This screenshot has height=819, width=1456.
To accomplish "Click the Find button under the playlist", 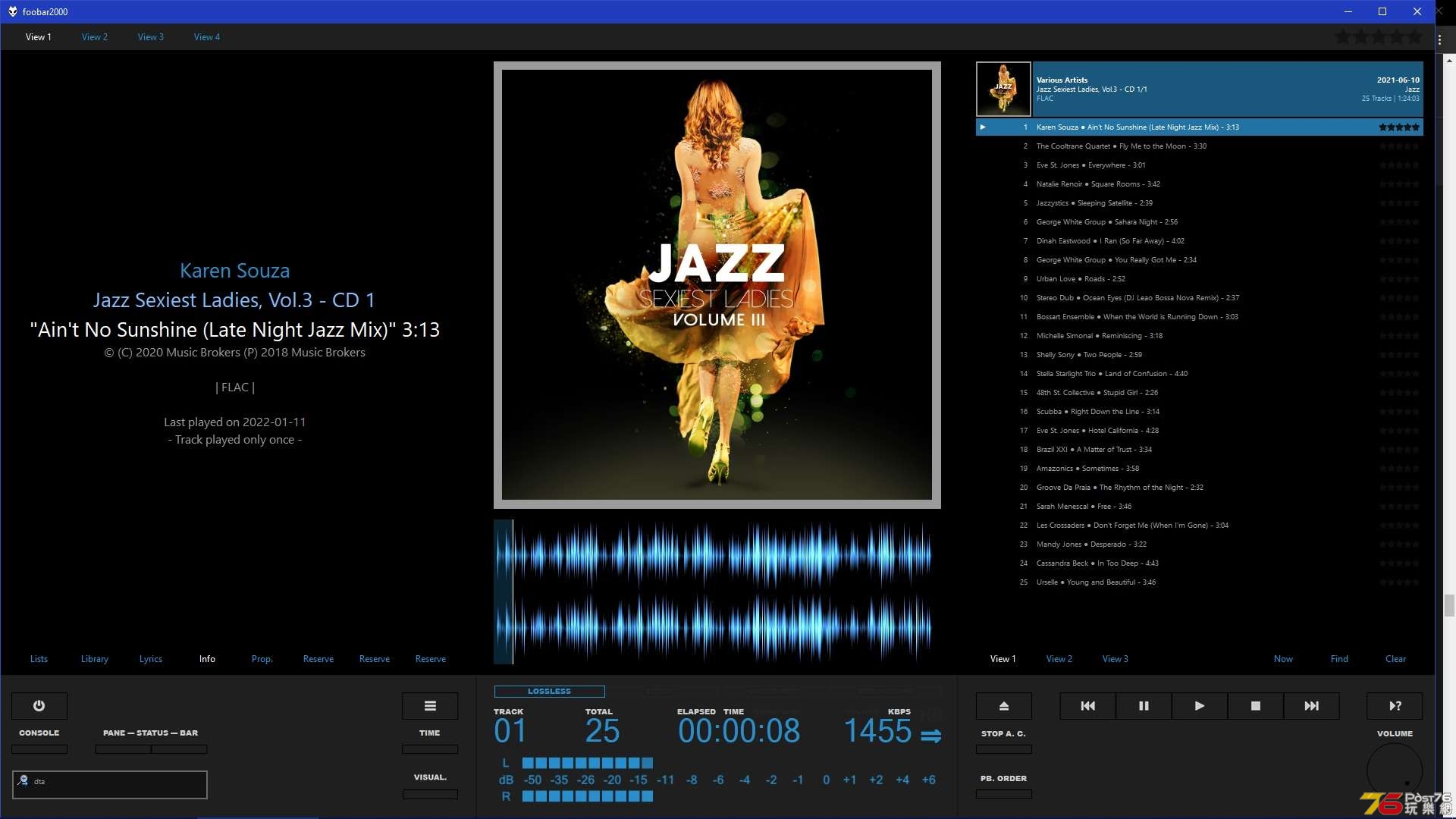I will (x=1339, y=658).
